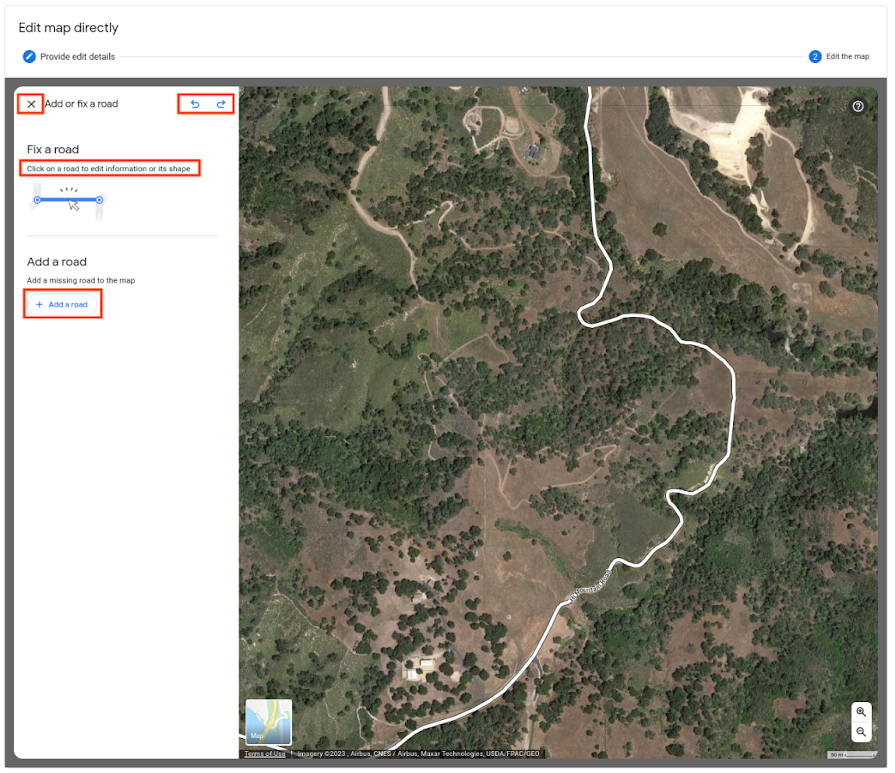This screenshot has width=895, height=773.
Task: Close the Add or fix a road panel
Action: (31, 104)
